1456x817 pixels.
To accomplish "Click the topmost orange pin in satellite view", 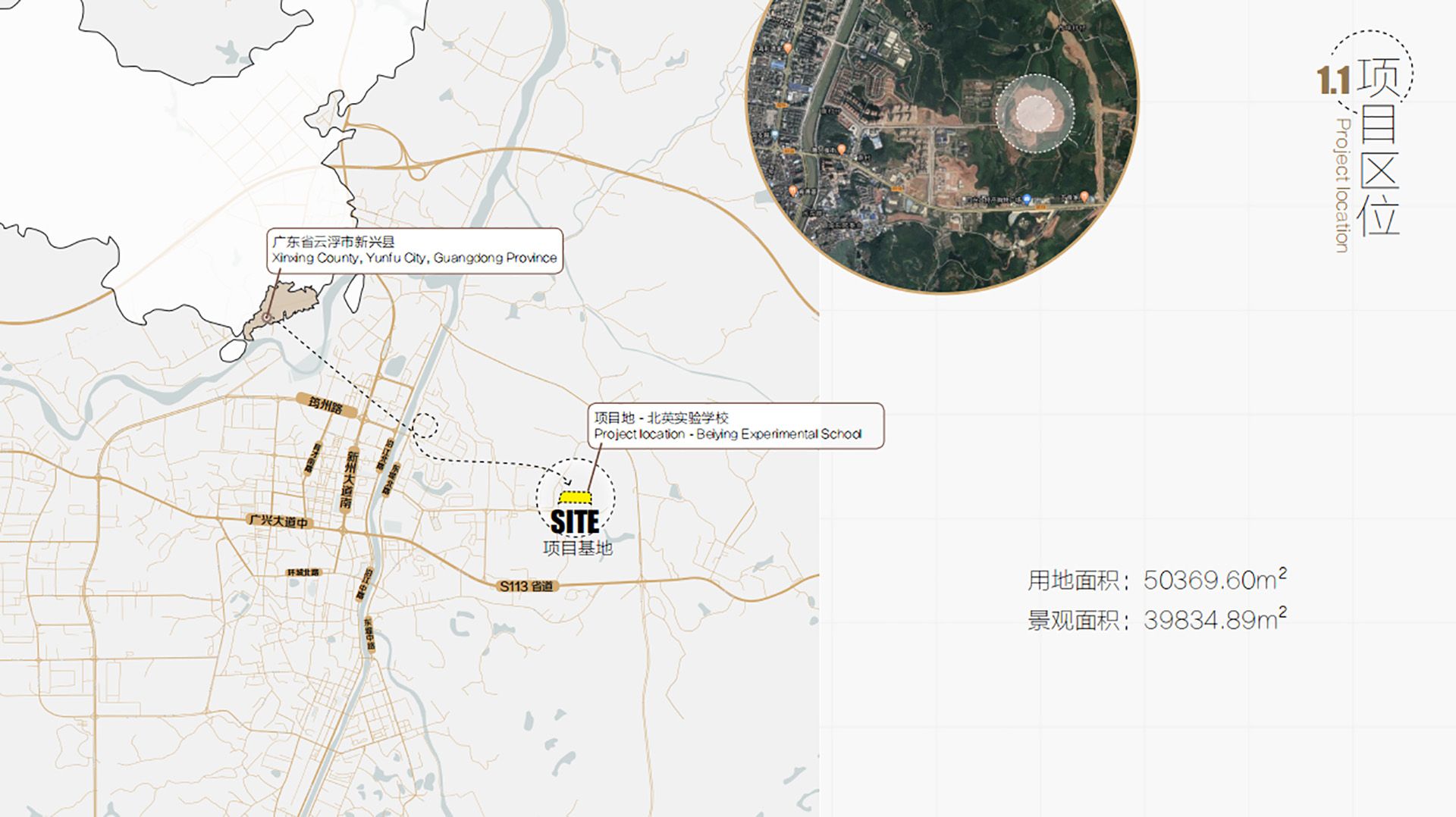I will click(x=787, y=48).
